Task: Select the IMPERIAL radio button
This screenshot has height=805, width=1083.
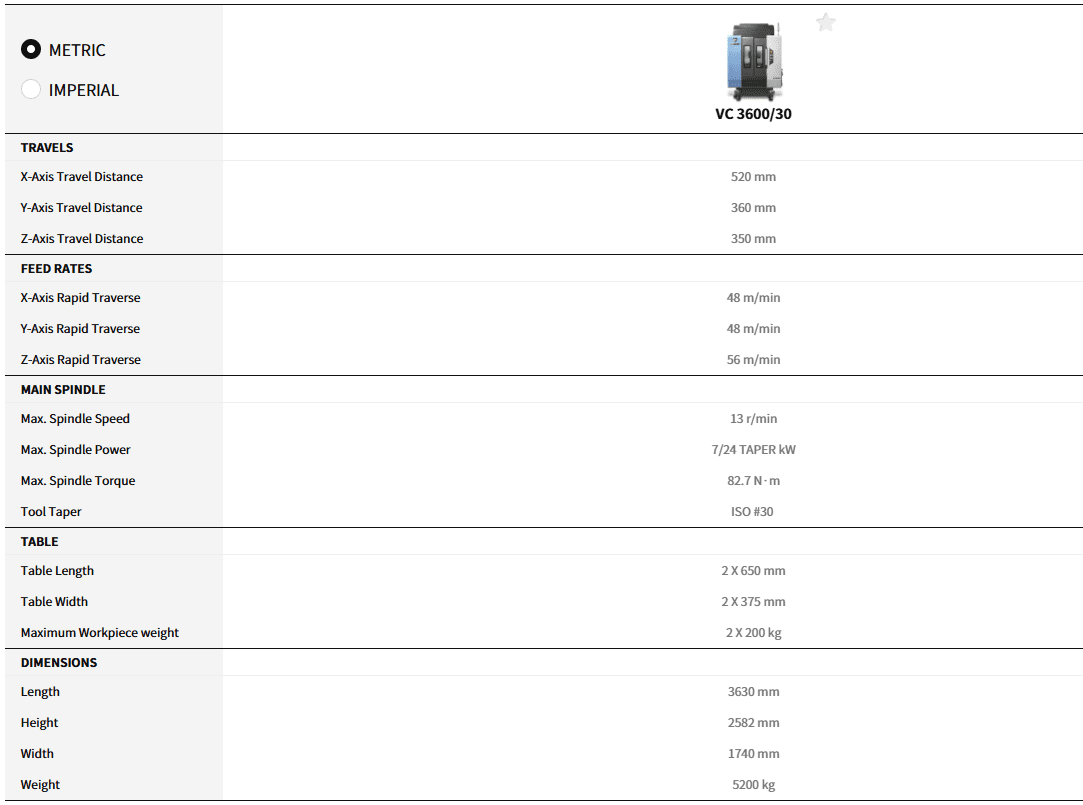Action: [x=31, y=89]
